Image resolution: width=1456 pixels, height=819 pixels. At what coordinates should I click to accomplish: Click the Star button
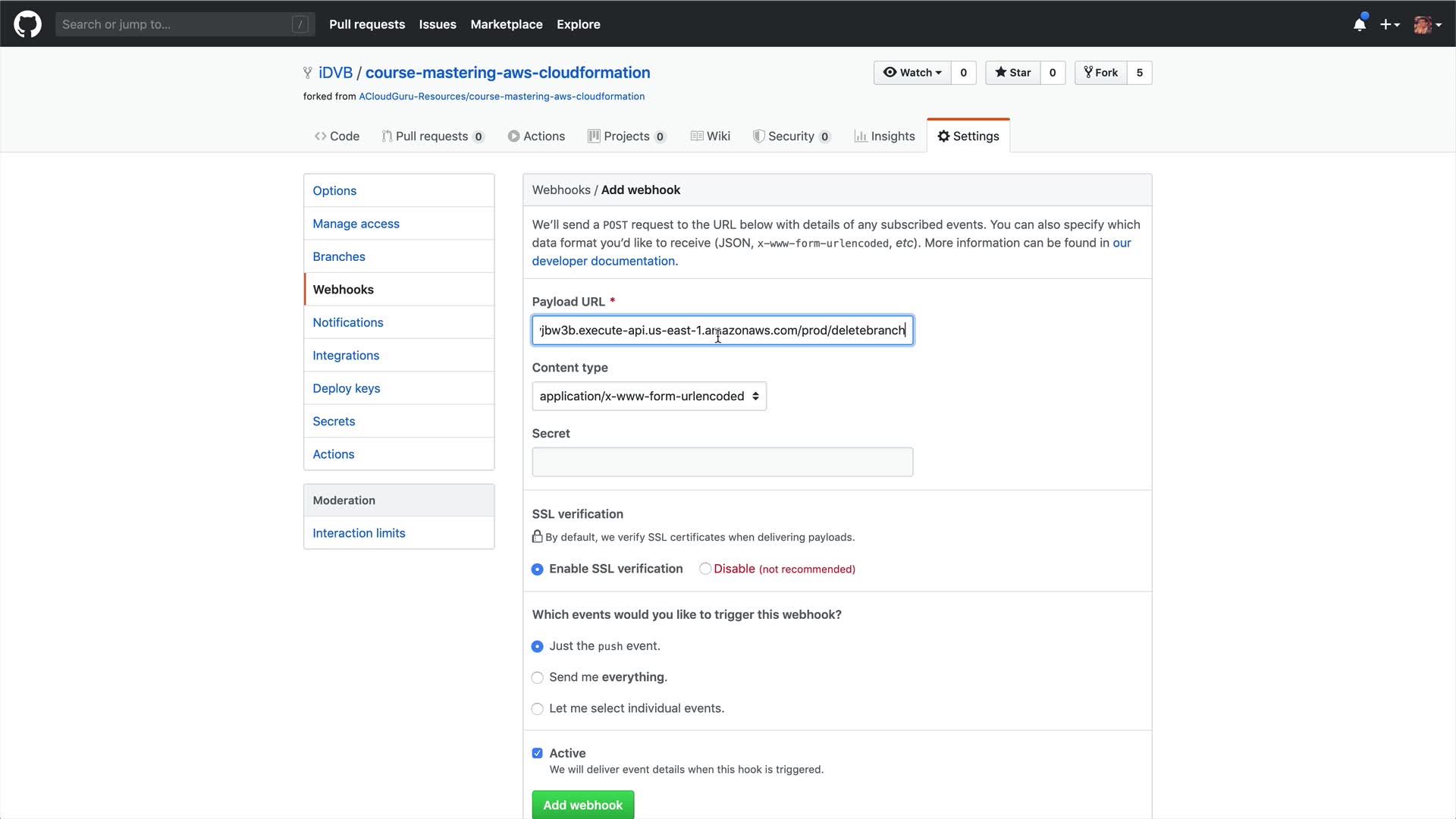coord(1012,73)
